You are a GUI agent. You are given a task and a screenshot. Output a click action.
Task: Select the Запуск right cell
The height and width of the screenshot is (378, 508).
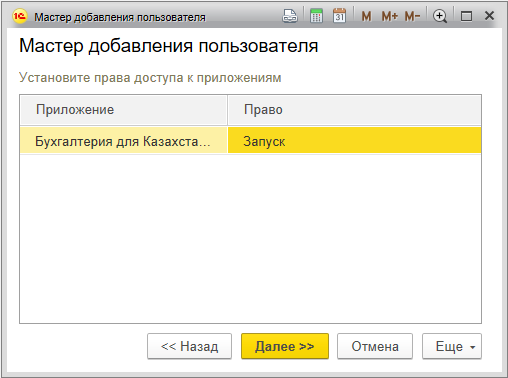click(354, 141)
